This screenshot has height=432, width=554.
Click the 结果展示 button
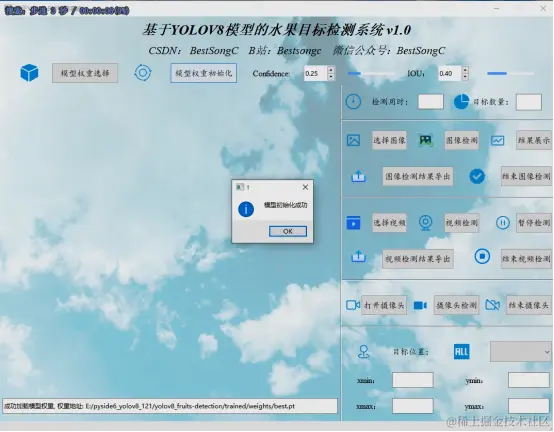tap(534, 140)
